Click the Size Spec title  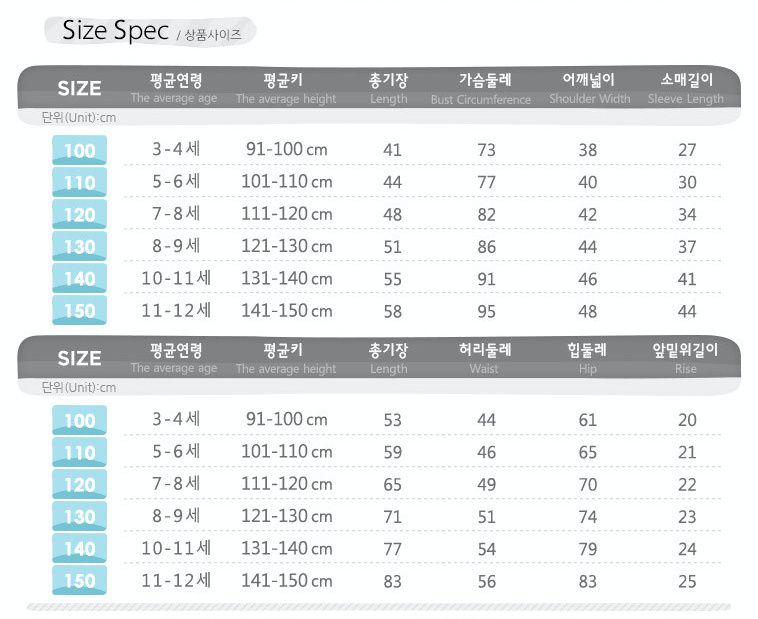tap(115, 31)
